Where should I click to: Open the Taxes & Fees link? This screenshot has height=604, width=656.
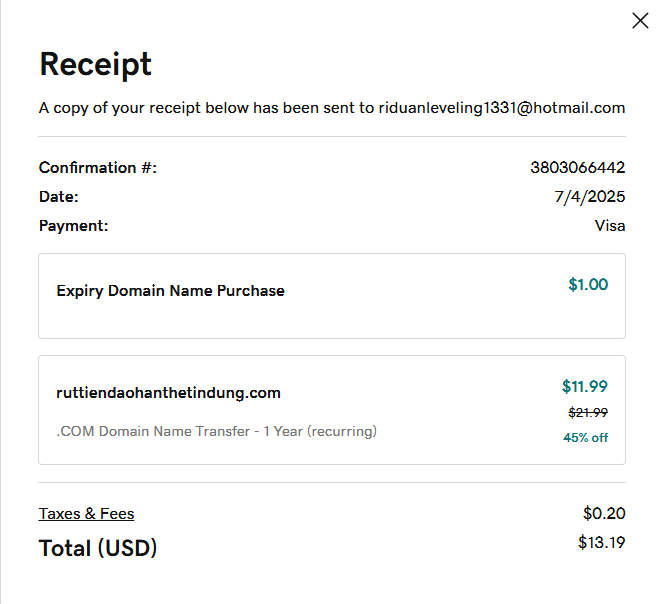click(86, 514)
